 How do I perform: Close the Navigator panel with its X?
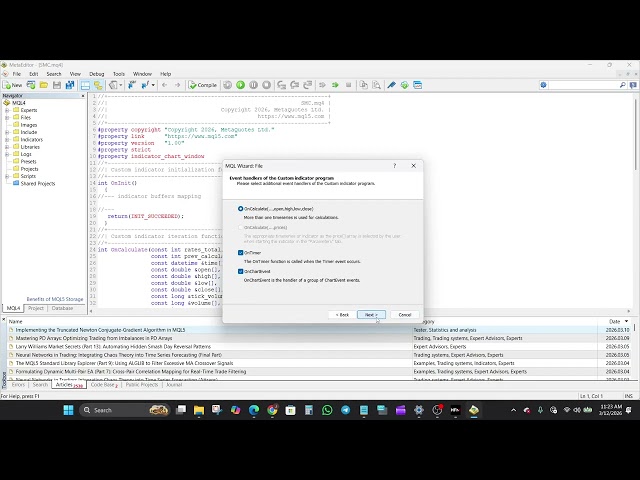tap(83, 96)
